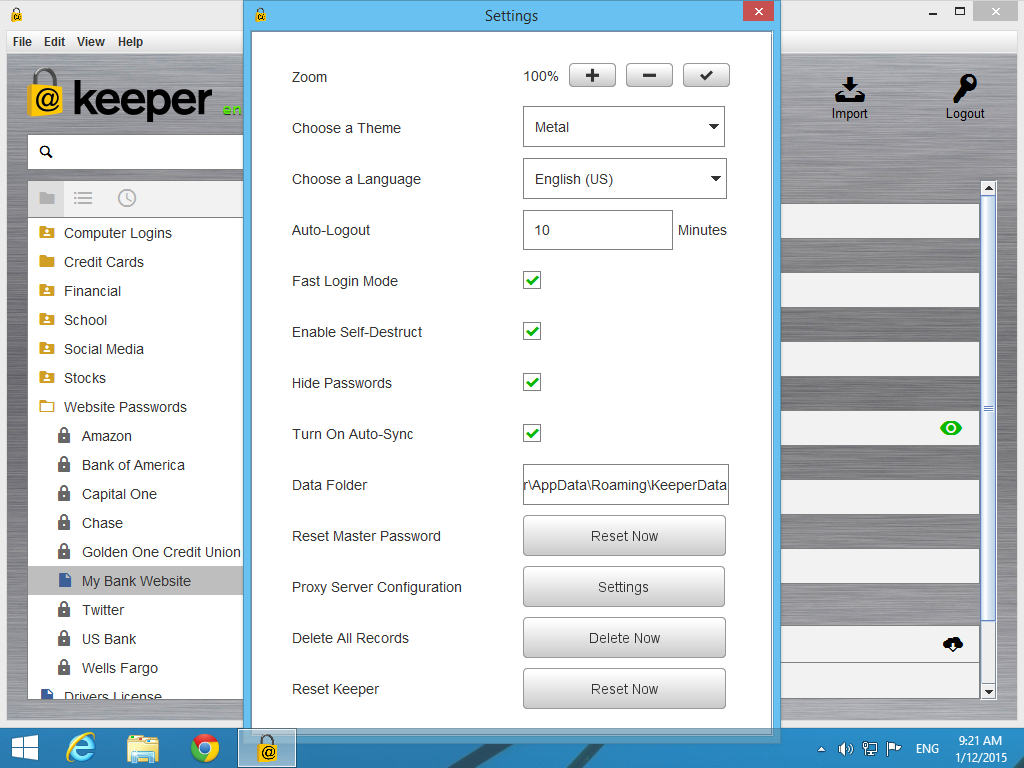
Task: Select the Amazon record
Action: tap(106, 436)
